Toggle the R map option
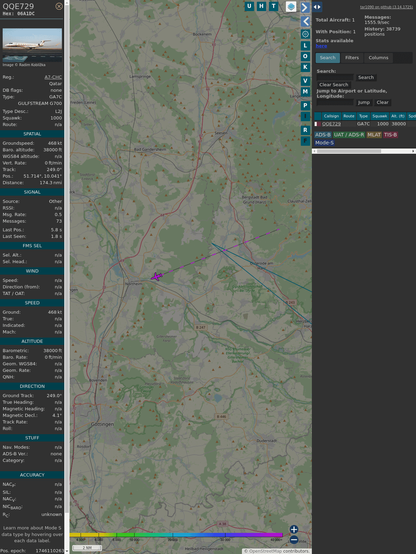Screen dimensions: 416x554 (x=305, y=130)
